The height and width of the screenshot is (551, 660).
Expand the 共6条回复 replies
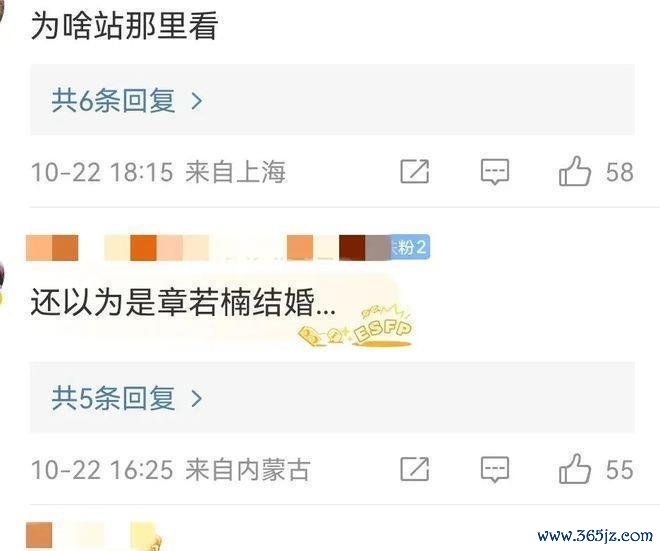click(x=332, y=100)
